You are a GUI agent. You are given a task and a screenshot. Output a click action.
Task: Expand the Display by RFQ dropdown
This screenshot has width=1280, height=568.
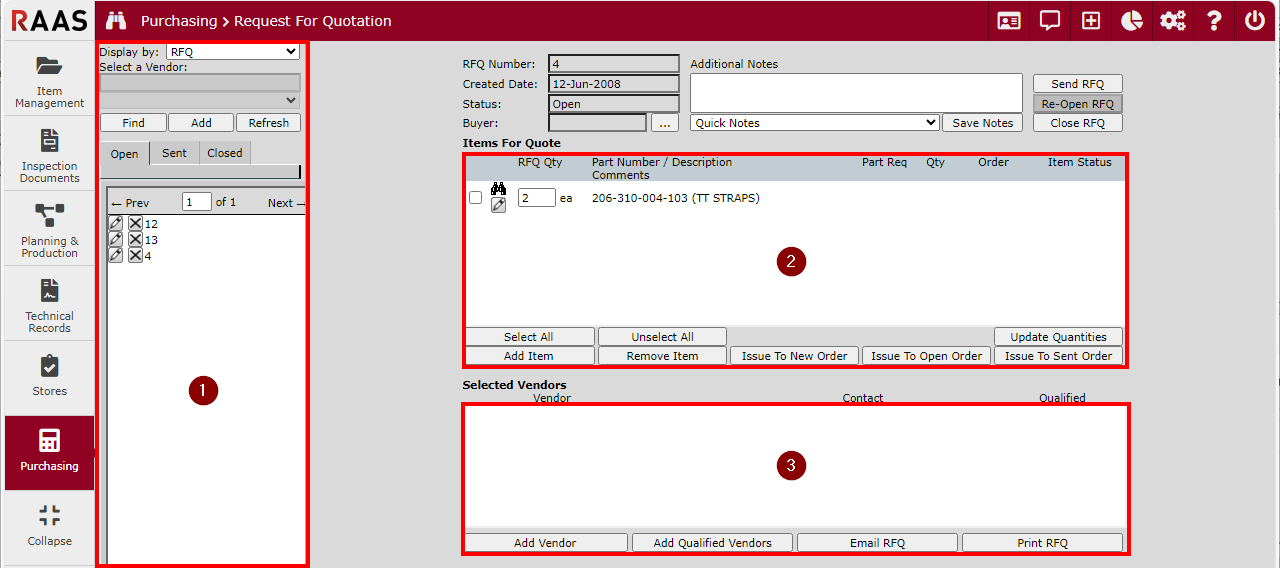pos(233,52)
